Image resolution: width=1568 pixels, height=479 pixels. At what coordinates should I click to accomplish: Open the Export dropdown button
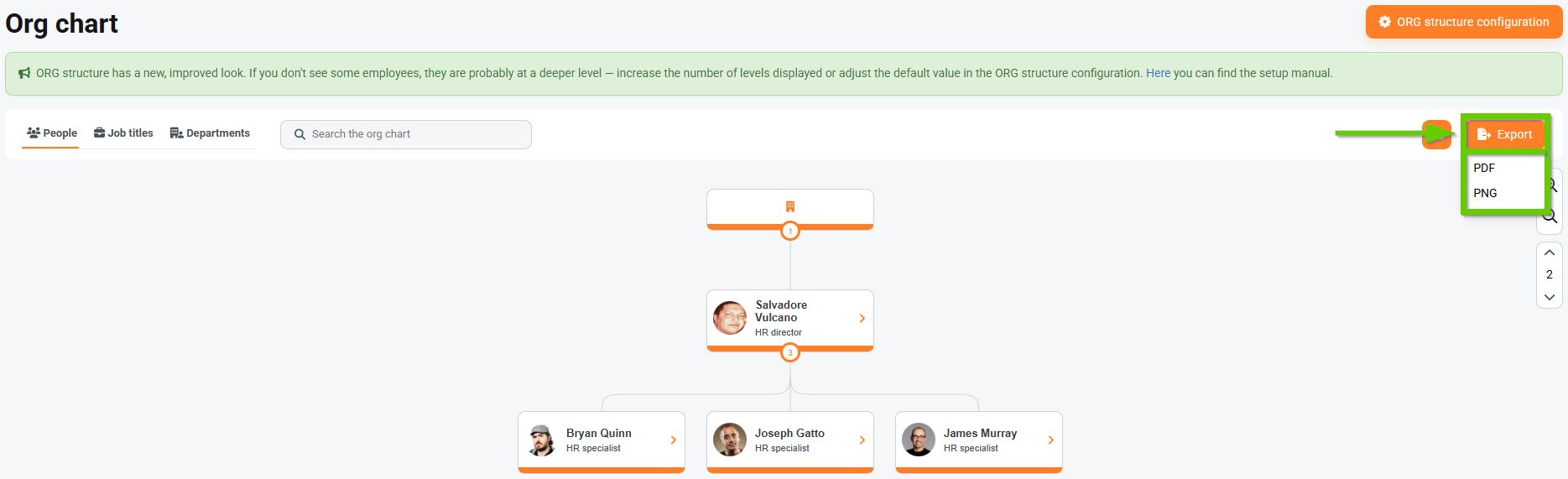click(1505, 134)
